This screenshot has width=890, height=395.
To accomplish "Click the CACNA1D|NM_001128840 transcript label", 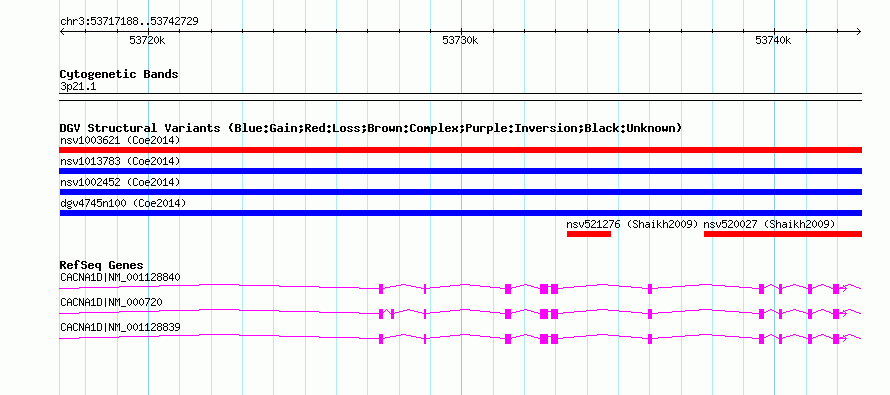I will tap(120, 277).
